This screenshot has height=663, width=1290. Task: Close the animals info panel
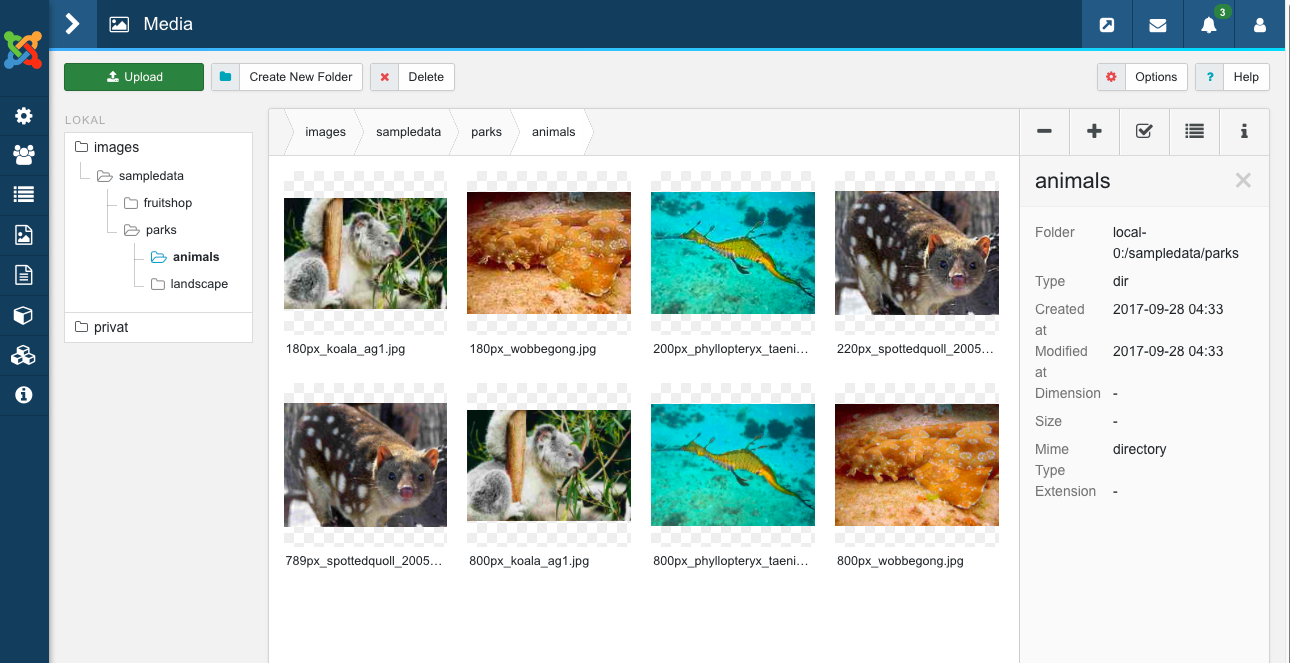[1243, 181]
